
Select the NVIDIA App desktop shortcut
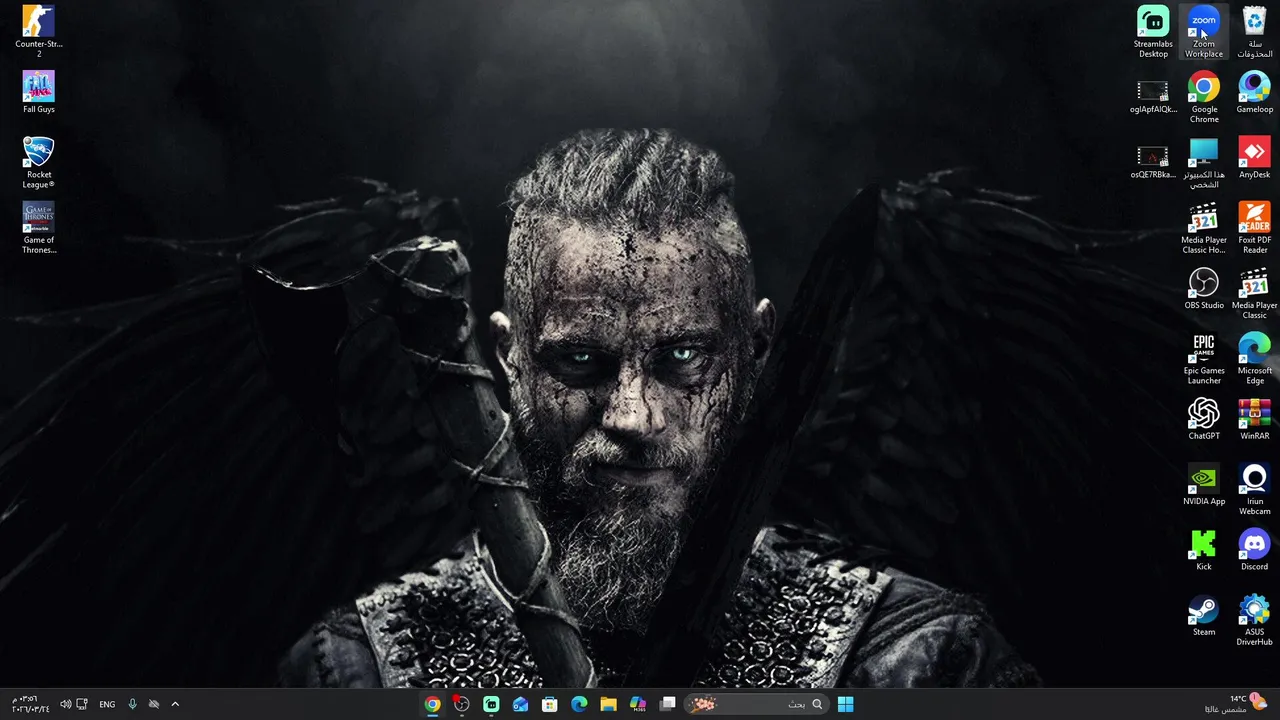pyautogui.click(x=1204, y=484)
